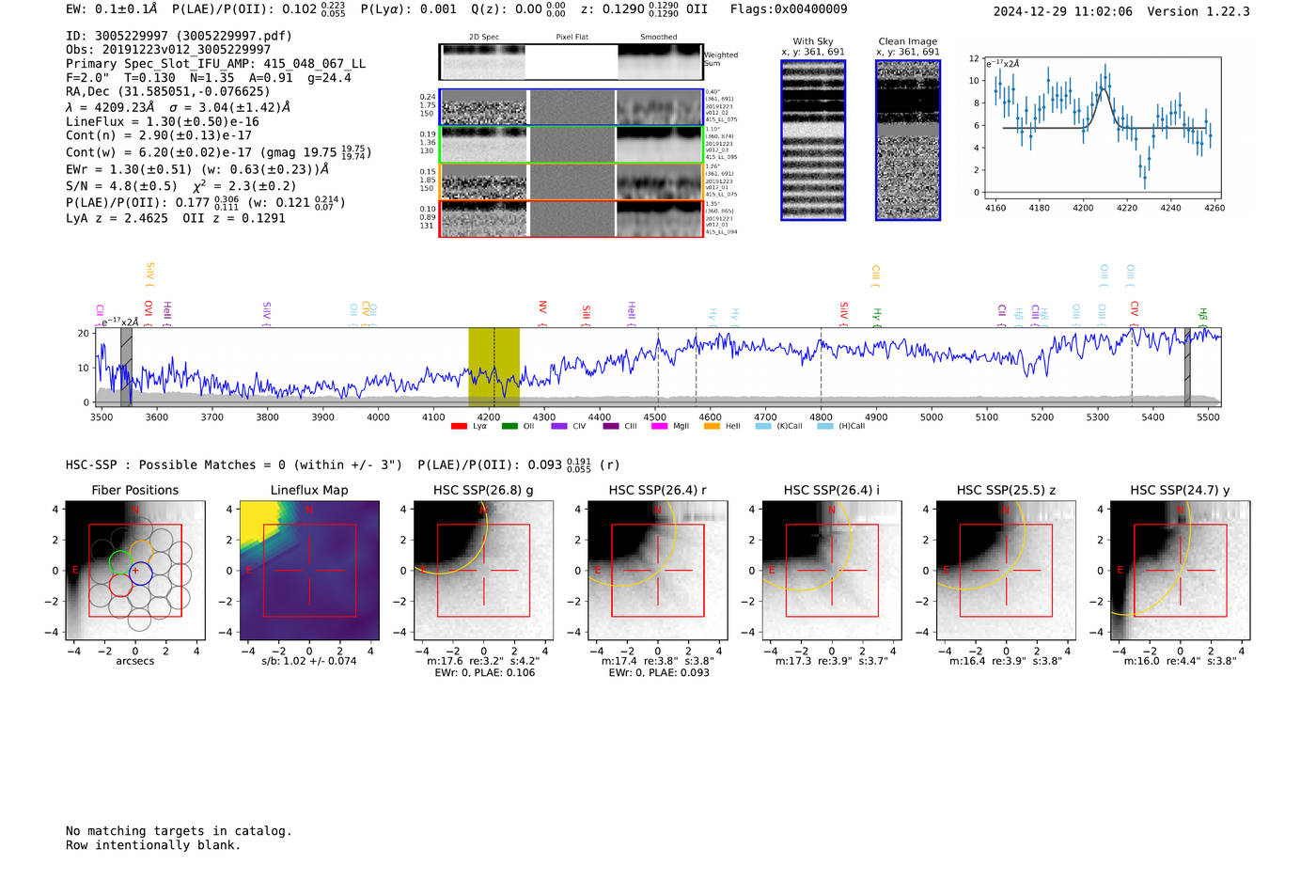Click the orange HeII legend swatch

pyautogui.click(x=712, y=426)
